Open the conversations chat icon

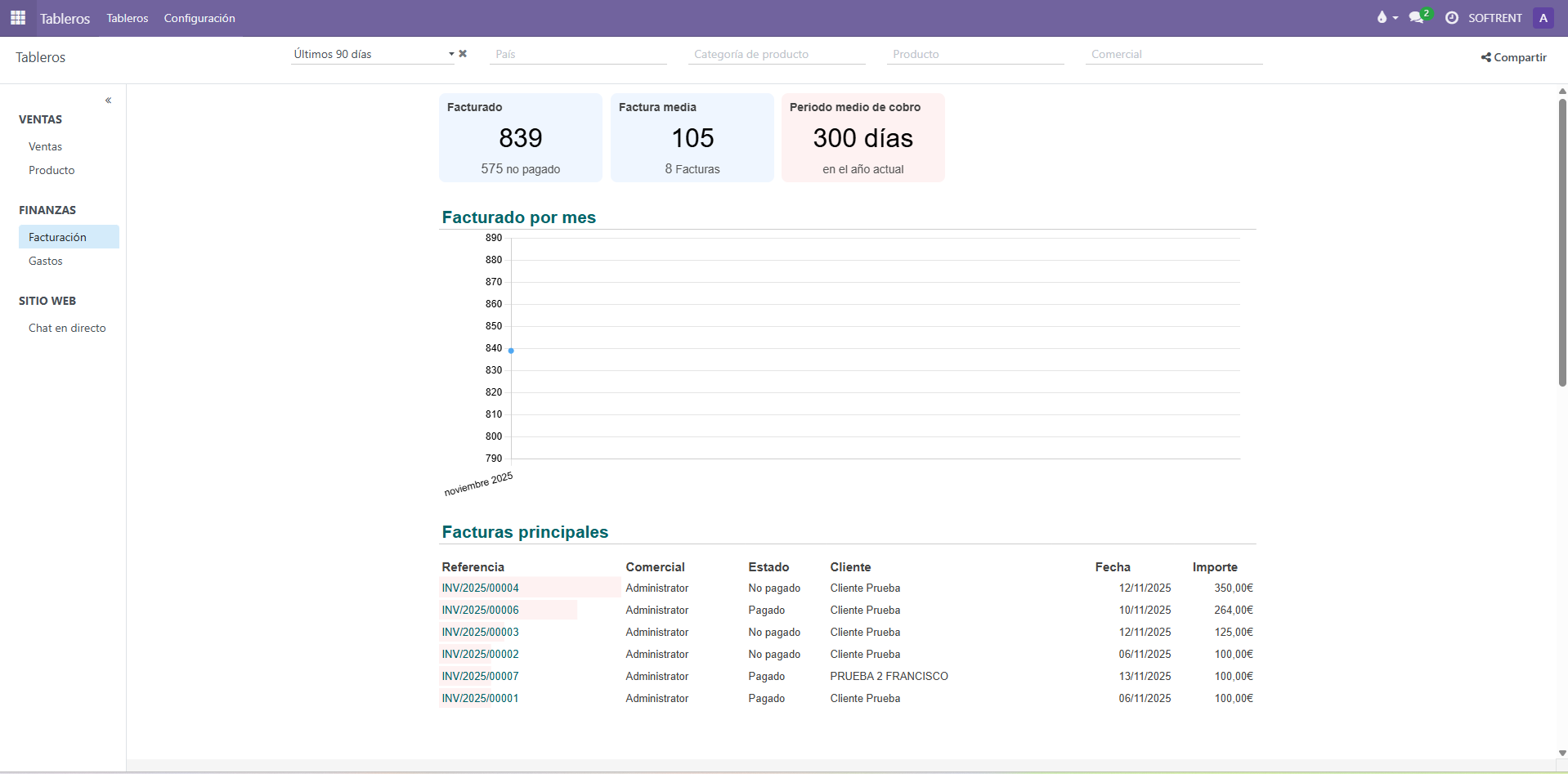coord(1416,18)
